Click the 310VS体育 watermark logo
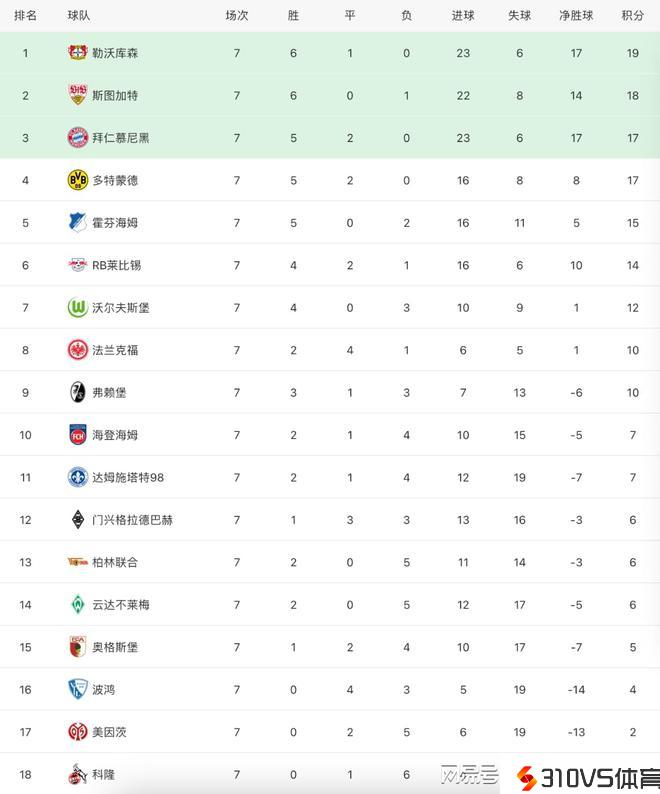This screenshot has height=794, width=660. pos(587,777)
